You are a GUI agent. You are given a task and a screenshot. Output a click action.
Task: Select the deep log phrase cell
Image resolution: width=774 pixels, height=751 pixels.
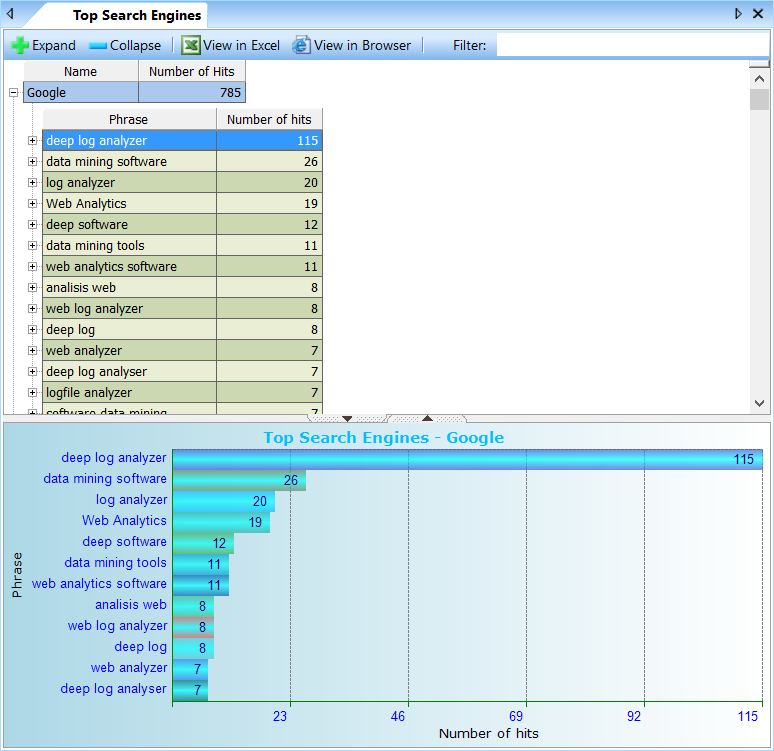pos(129,329)
